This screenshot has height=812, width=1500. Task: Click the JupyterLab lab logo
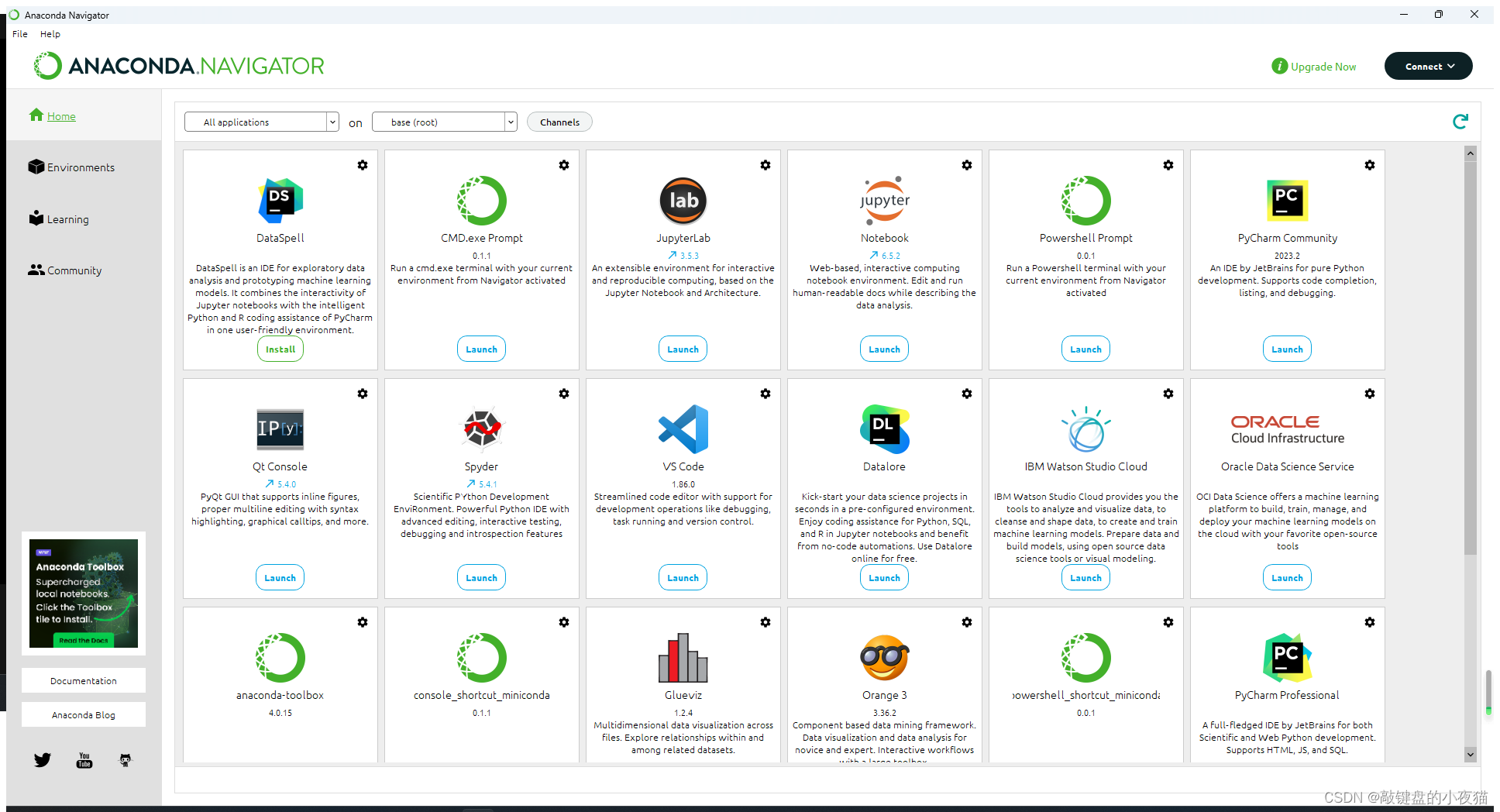click(x=683, y=200)
